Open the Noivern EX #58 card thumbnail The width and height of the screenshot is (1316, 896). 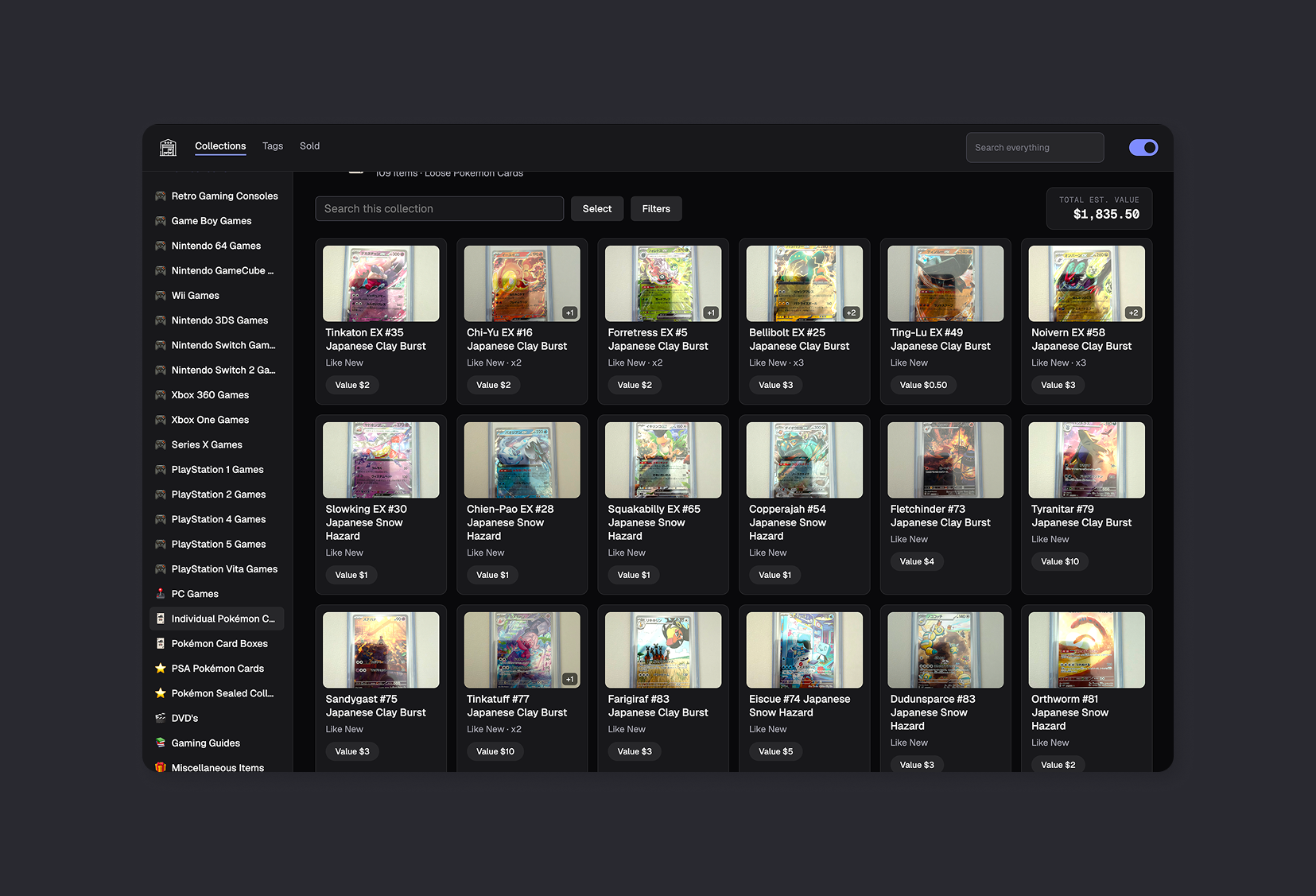(x=1087, y=284)
